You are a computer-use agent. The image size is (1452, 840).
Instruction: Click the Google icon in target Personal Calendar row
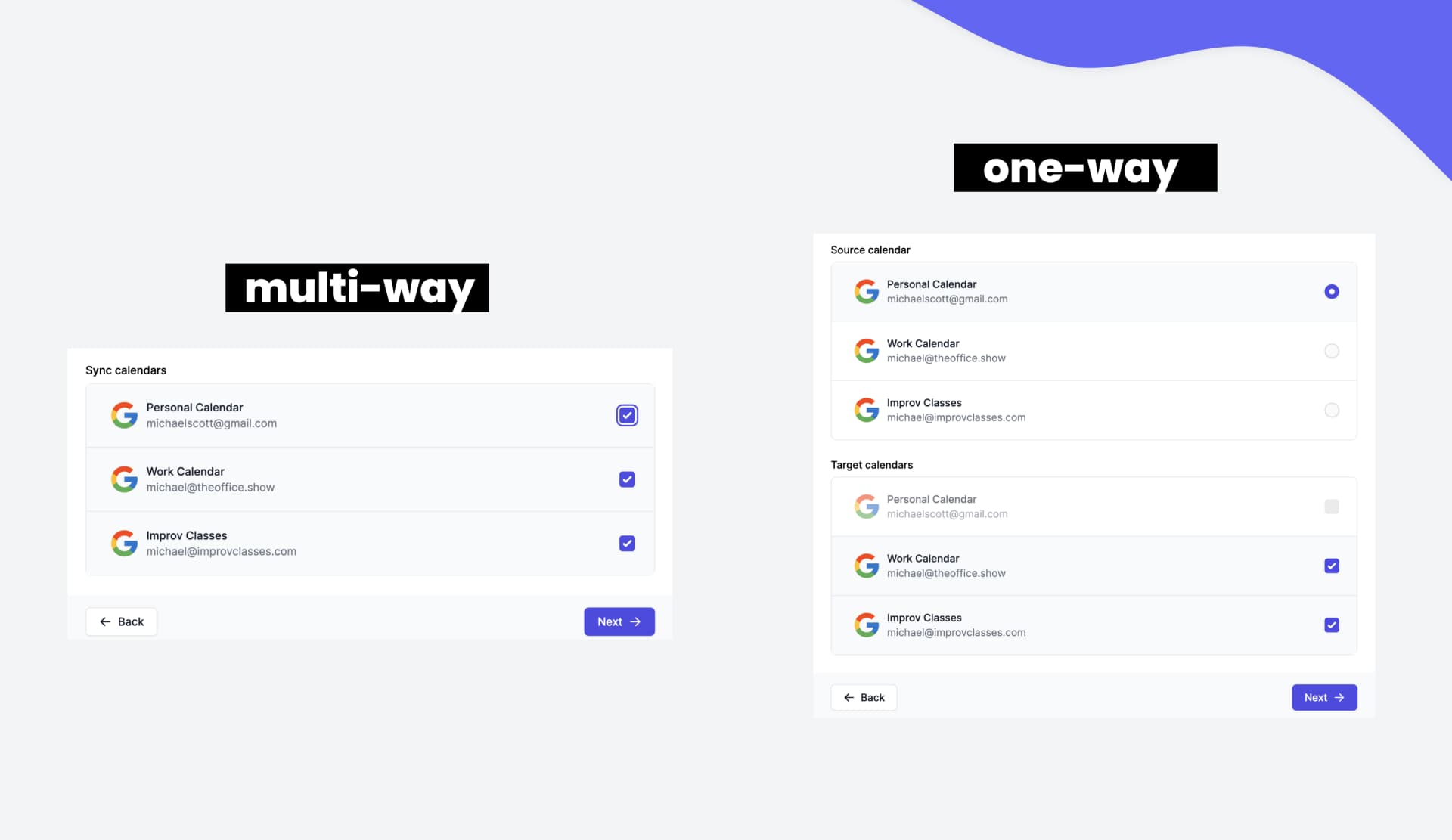[865, 506]
